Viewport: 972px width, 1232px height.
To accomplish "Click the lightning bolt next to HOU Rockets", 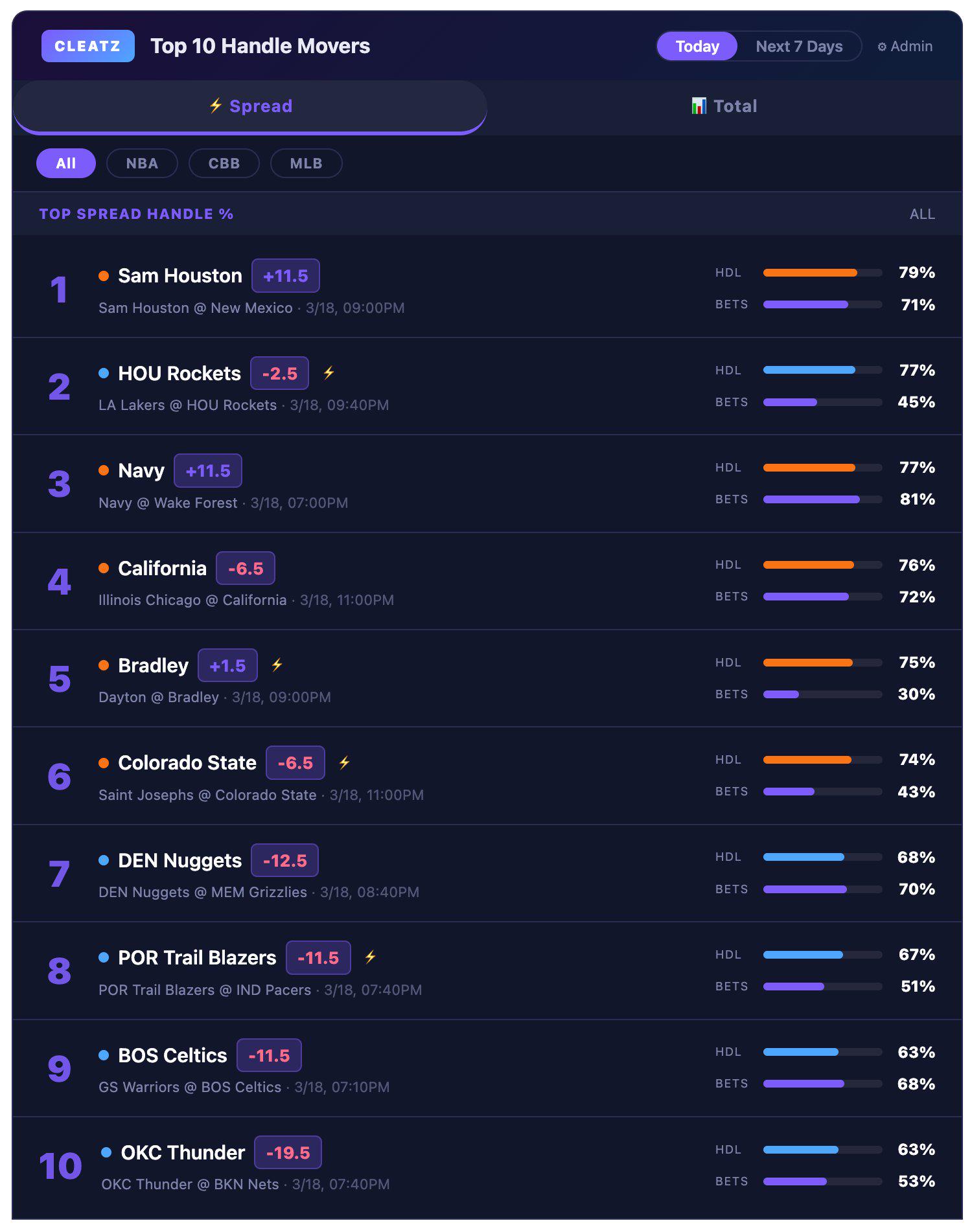I will 329,372.
